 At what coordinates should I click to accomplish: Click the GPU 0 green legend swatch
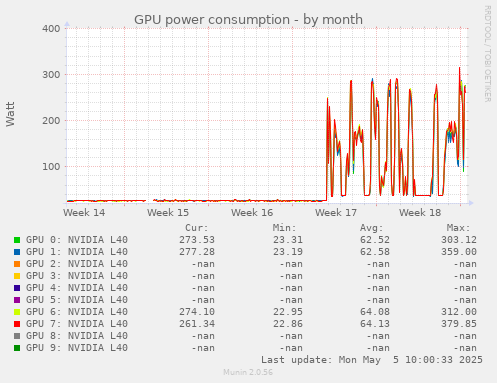click(x=17, y=240)
